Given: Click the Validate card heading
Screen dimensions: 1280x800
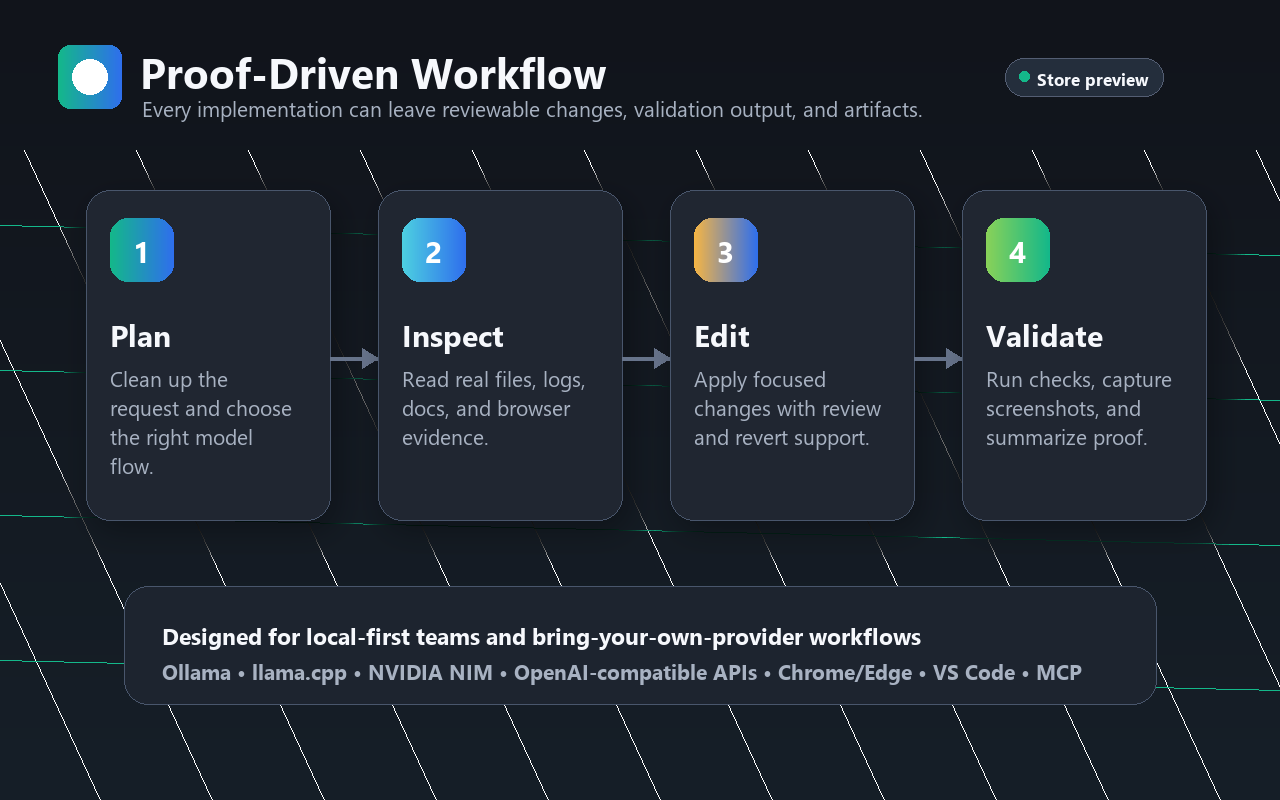Looking at the screenshot, I should pyautogui.click(x=1044, y=337).
